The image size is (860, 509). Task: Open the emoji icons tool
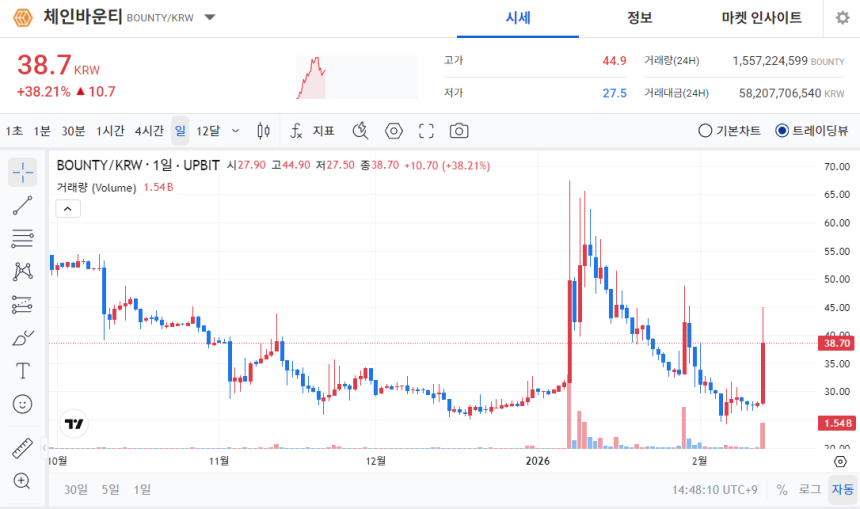(x=22, y=405)
